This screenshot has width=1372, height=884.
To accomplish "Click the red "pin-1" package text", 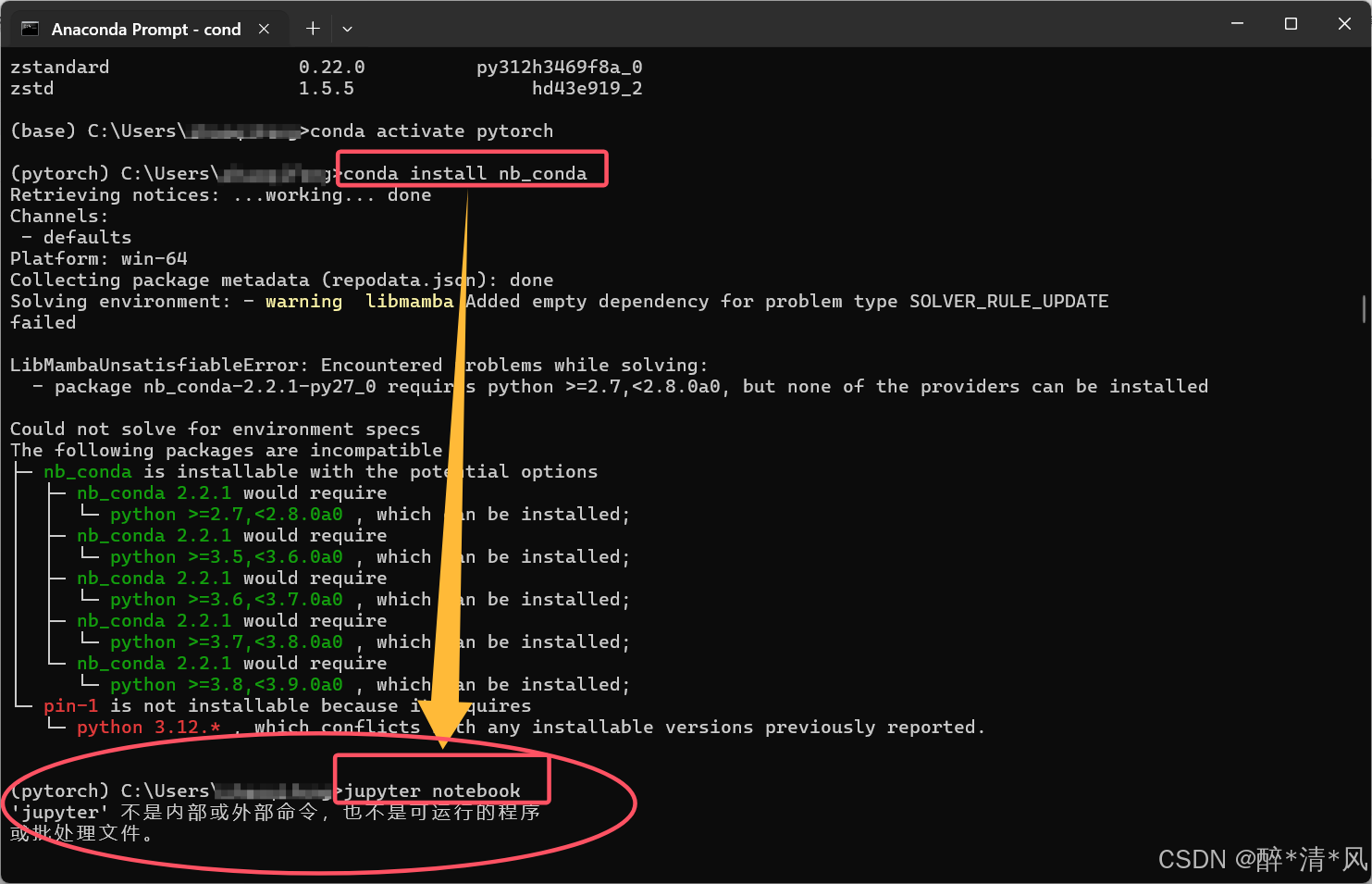I will [x=70, y=705].
